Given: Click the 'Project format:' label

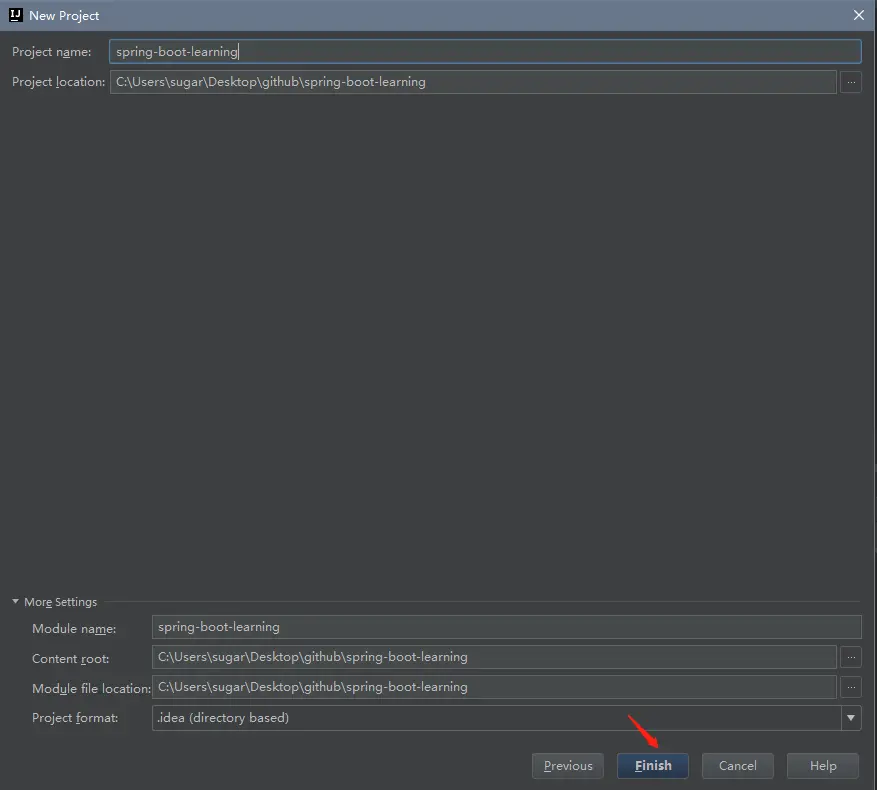Looking at the screenshot, I should [x=75, y=718].
